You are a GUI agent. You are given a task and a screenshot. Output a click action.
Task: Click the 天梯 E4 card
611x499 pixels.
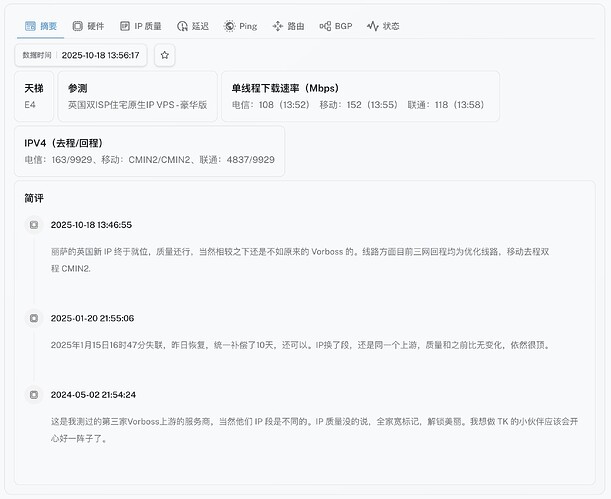pyautogui.click(x=34, y=96)
